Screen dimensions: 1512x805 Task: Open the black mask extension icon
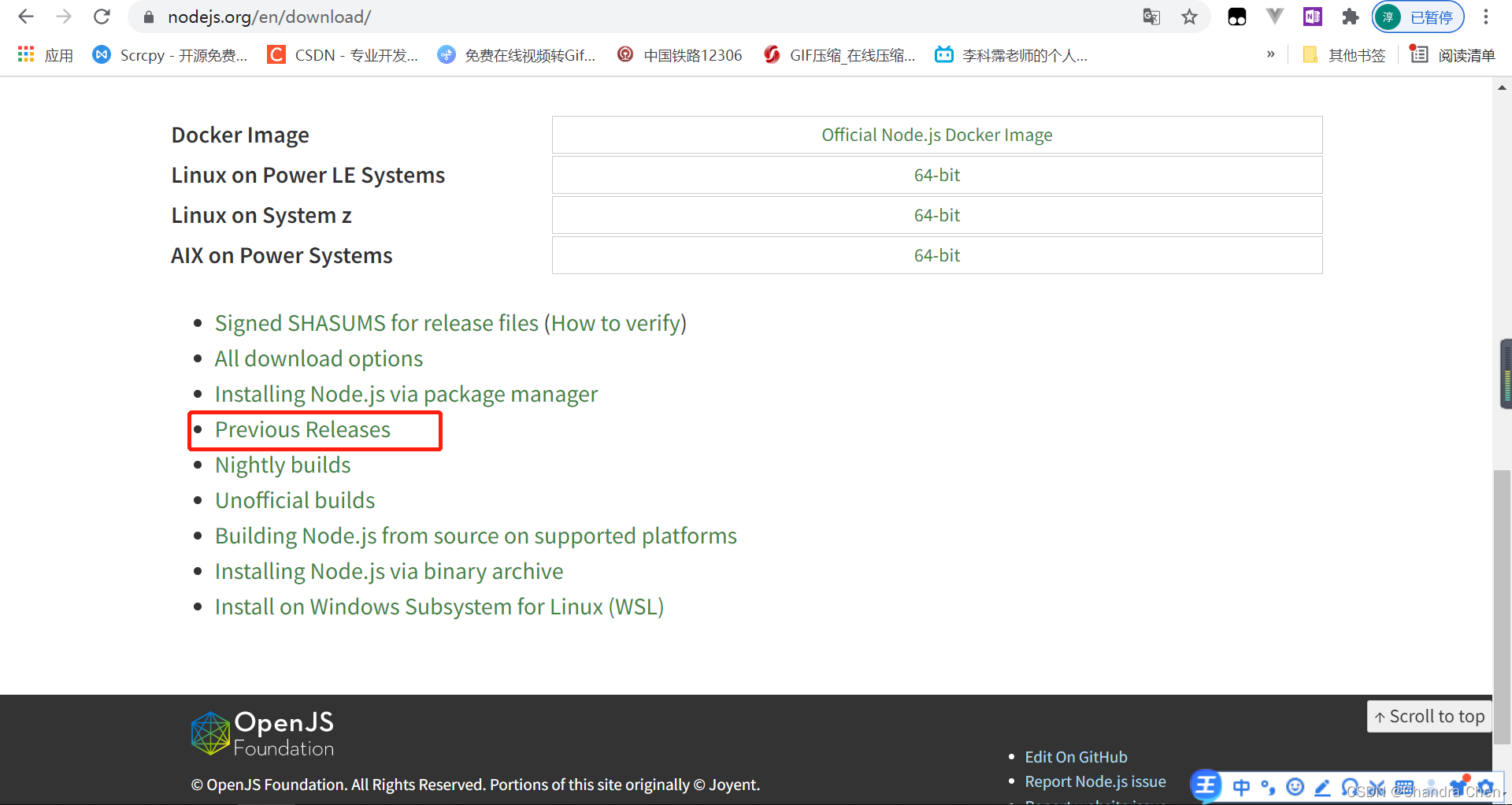(1236, 17)
